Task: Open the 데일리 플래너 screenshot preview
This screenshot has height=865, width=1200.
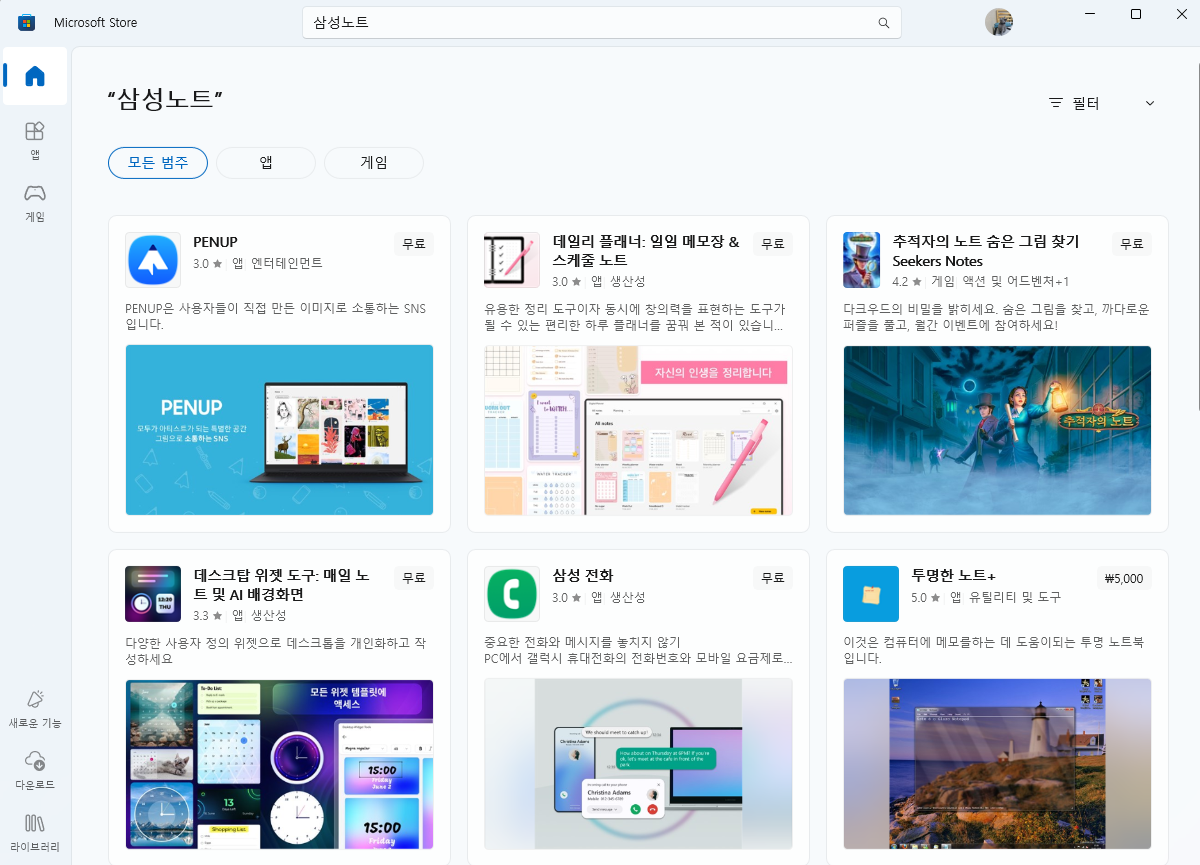Action: point(638,430)
